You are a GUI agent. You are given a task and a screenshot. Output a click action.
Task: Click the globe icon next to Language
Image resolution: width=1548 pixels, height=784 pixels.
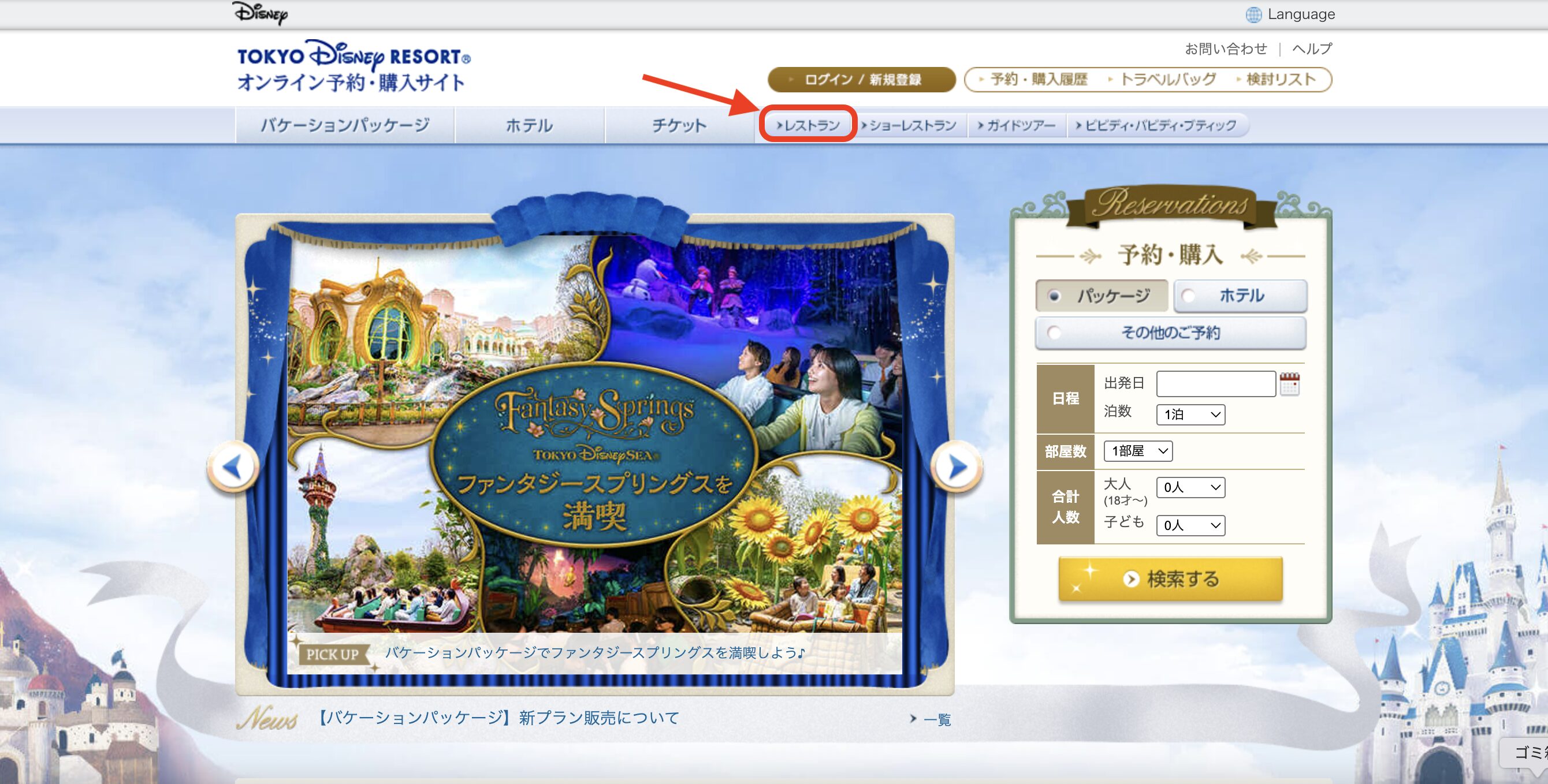[x=1253, y=14]
